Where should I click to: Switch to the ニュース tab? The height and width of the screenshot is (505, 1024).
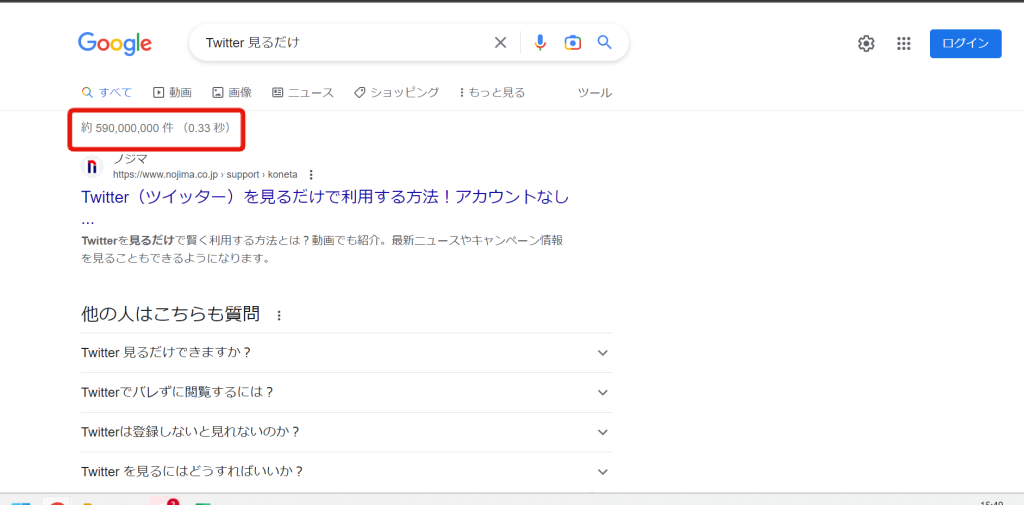pyautogui.click(x=303, y=93)
